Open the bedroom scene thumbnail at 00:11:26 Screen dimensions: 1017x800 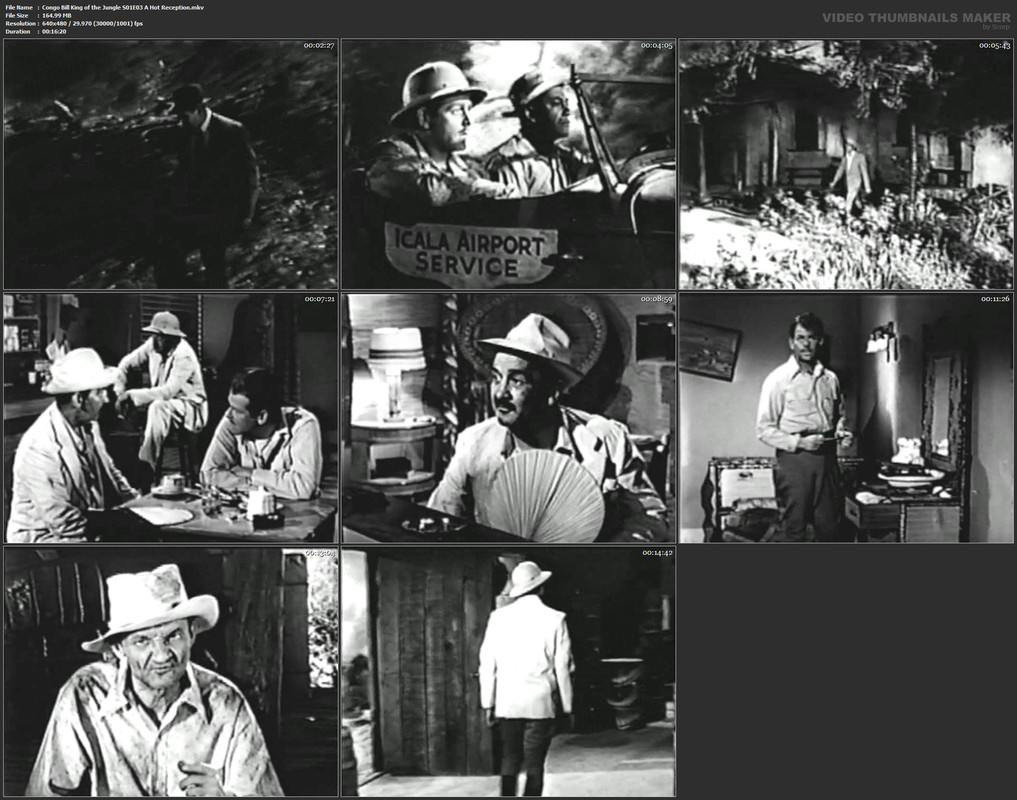(846, 418)
